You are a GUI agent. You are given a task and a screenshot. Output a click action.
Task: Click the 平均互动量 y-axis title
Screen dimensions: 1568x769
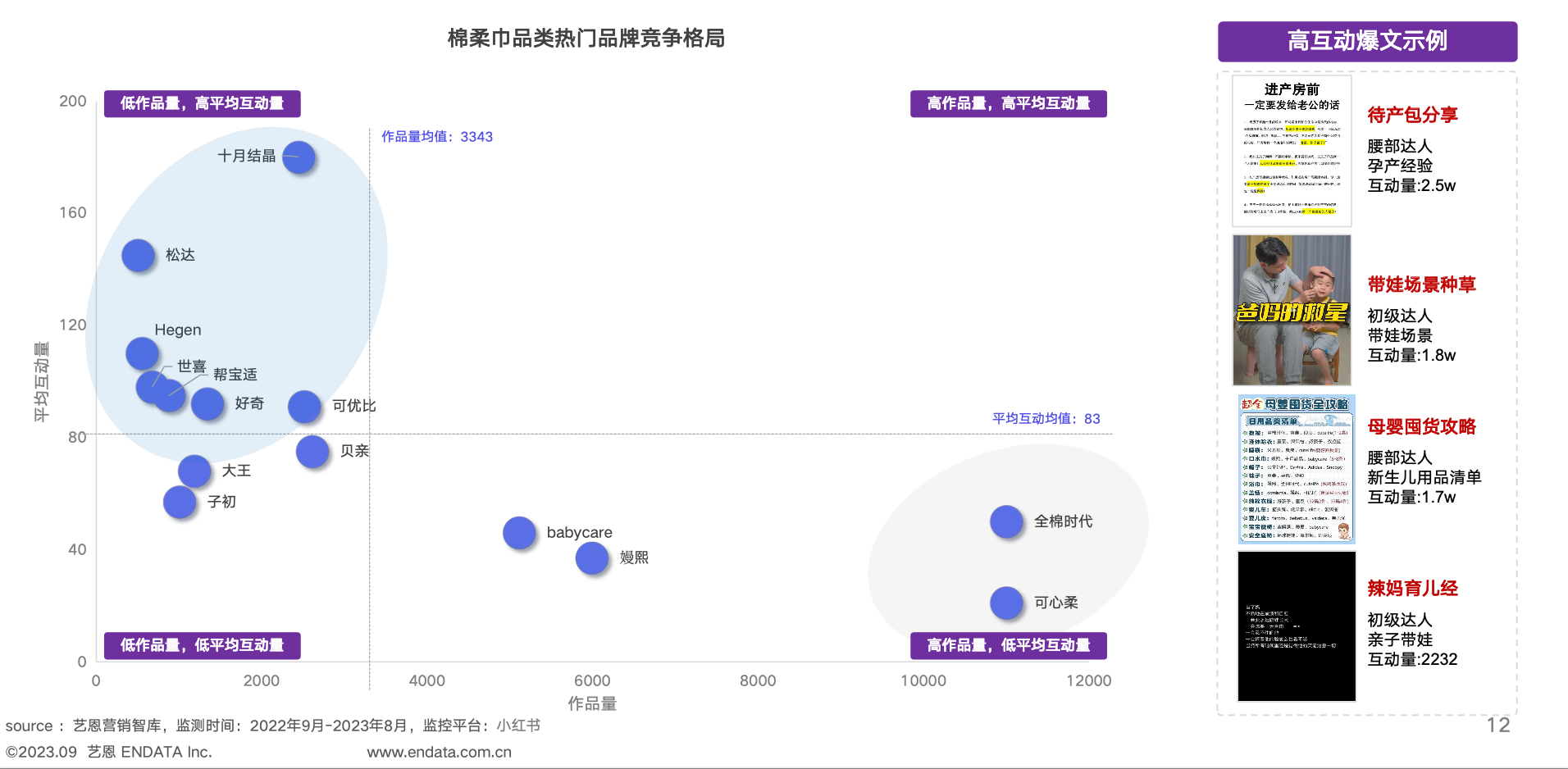pyautogui.click(x=41, y=382)
